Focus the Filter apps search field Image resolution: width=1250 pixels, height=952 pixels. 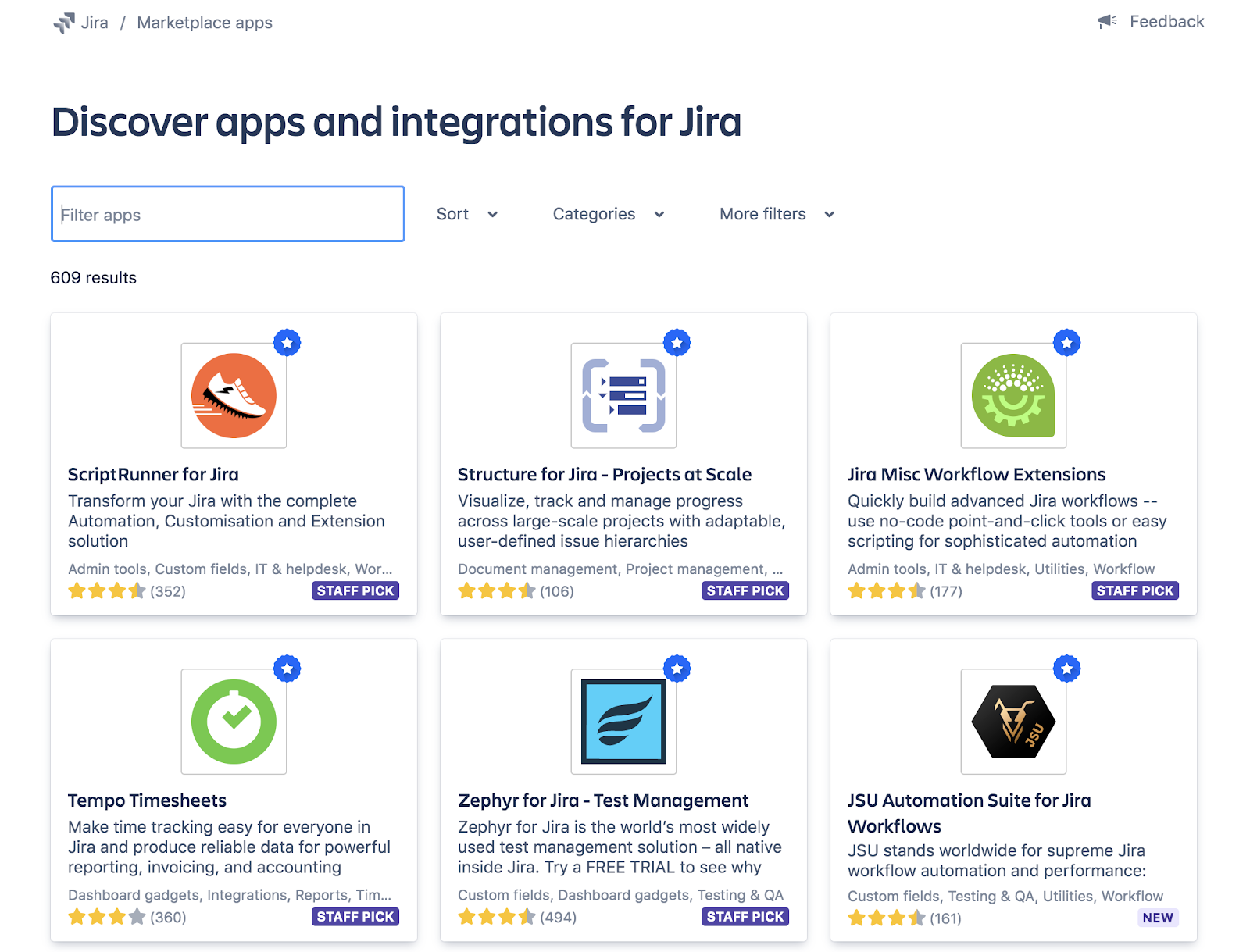point(228,214)
